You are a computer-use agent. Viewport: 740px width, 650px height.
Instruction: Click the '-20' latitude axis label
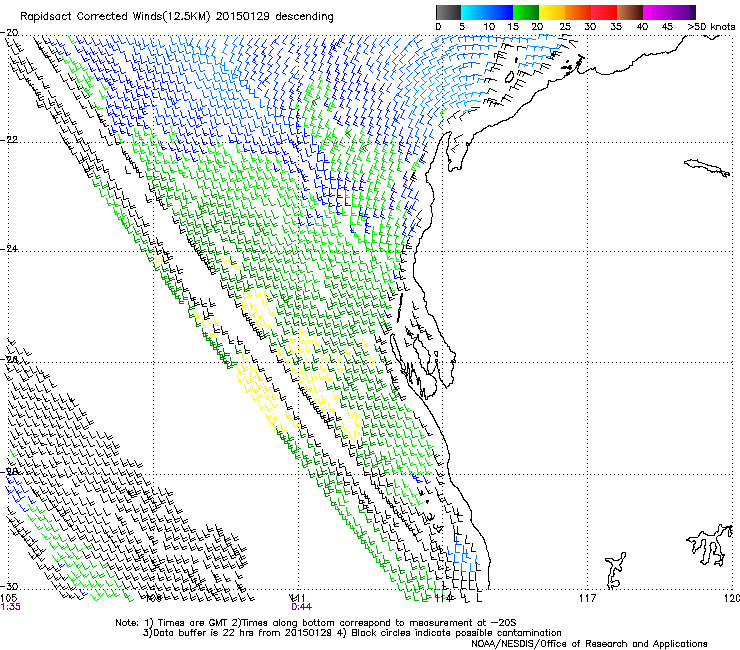click(9, 33)
